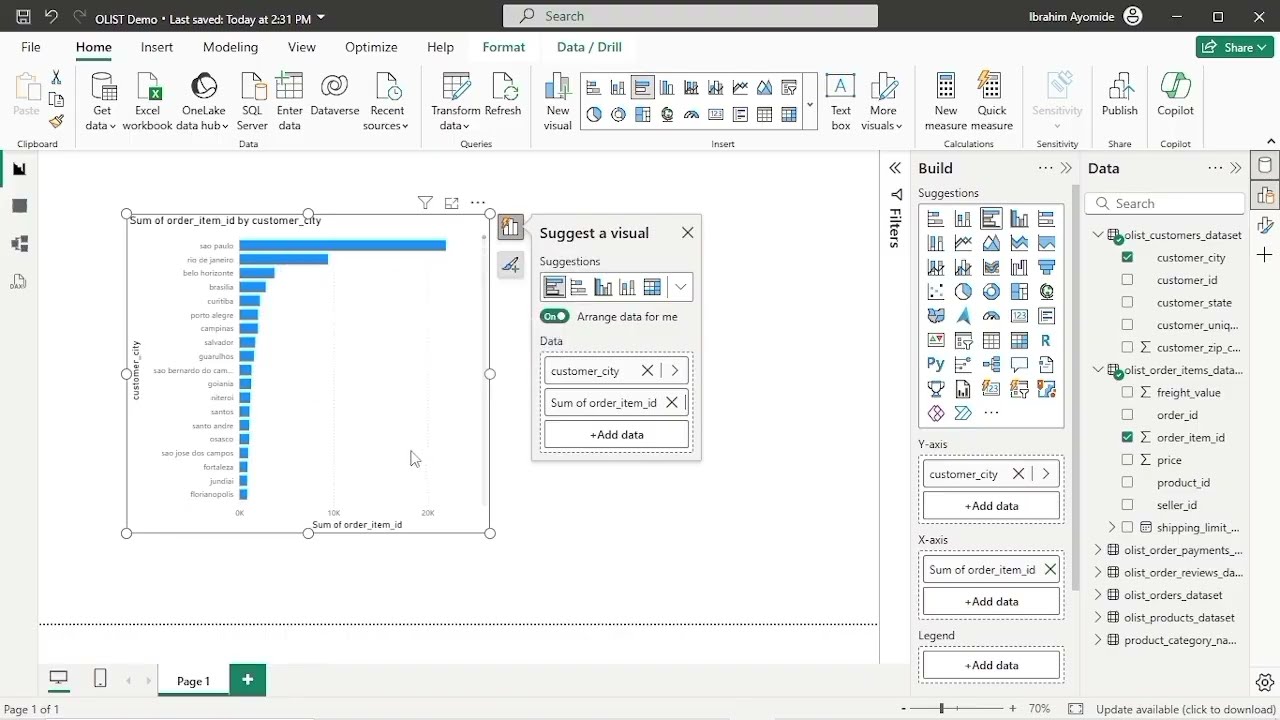
Task: Expand the olist_order_reviews table
Action: point(1098,572)
